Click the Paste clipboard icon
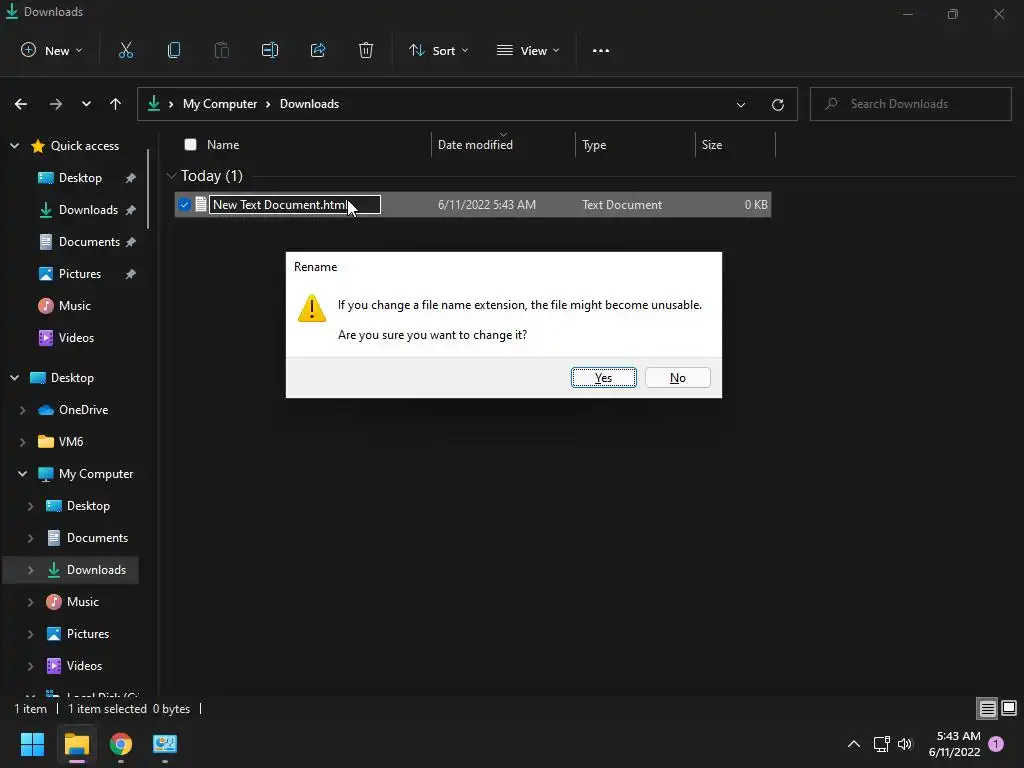 (221, 50)
